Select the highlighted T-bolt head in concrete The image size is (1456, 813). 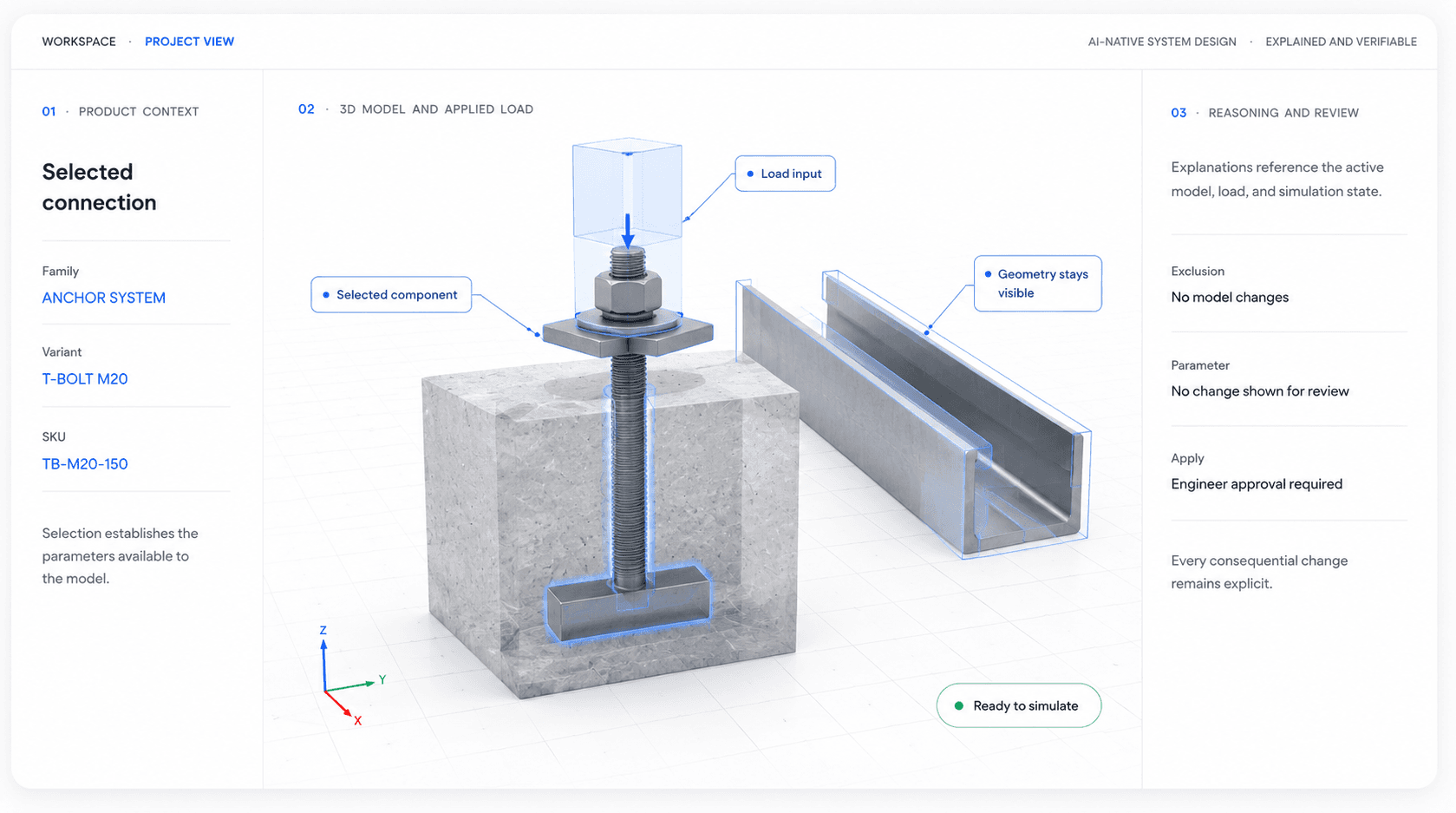click(x=627, y=602)
